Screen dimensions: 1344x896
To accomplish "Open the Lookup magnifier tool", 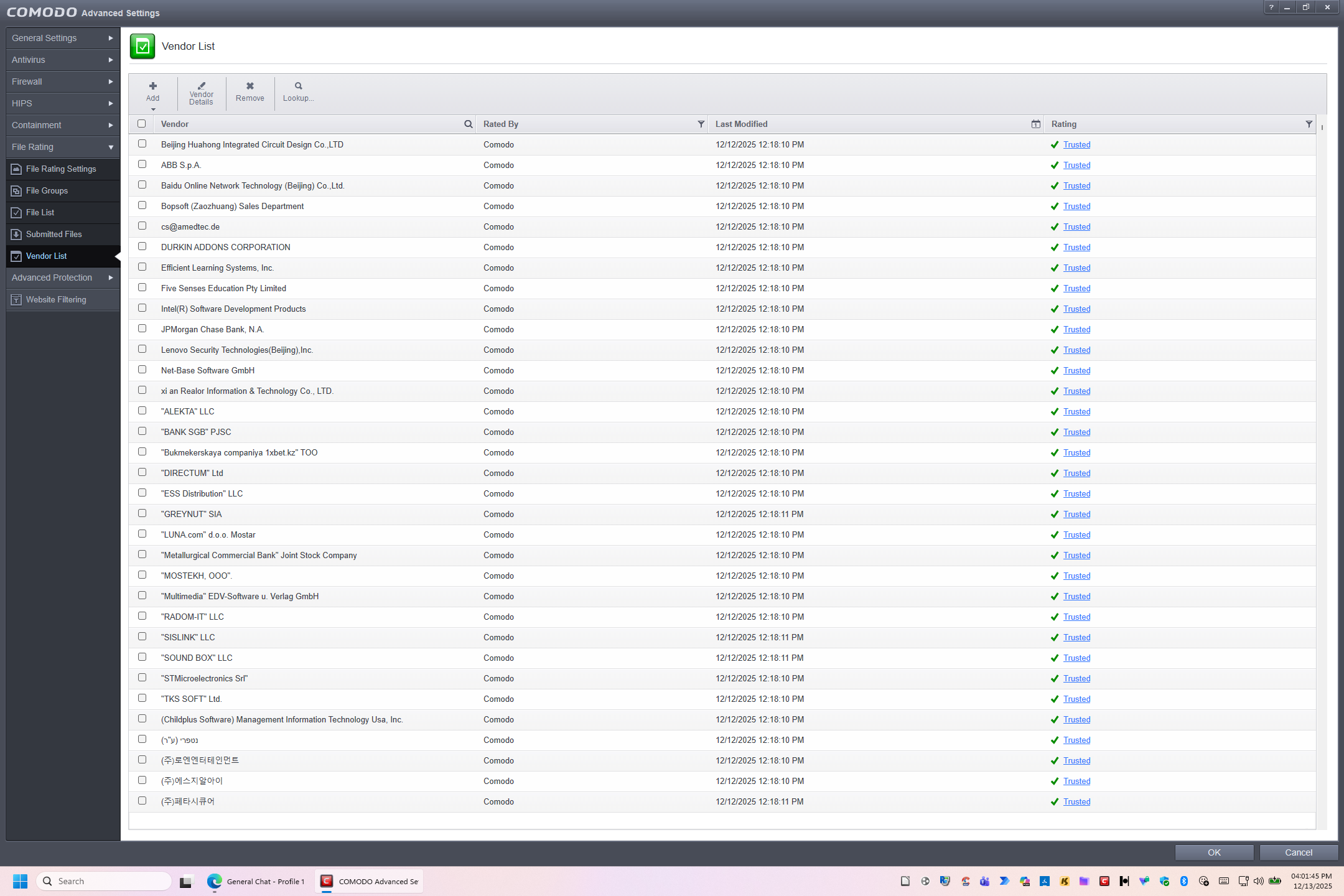I will [x=298, y=86].
